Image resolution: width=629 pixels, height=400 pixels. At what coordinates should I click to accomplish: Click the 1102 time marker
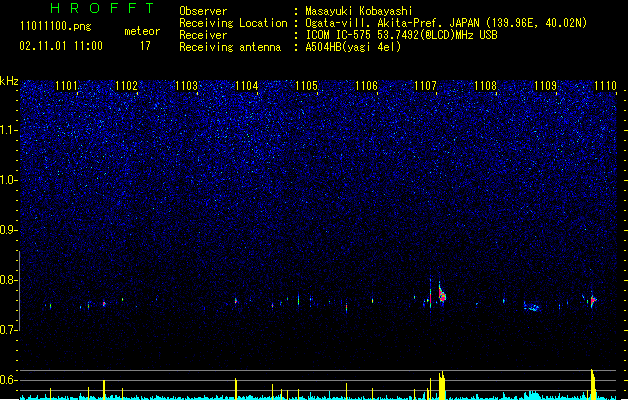click(x=126, y=86)
